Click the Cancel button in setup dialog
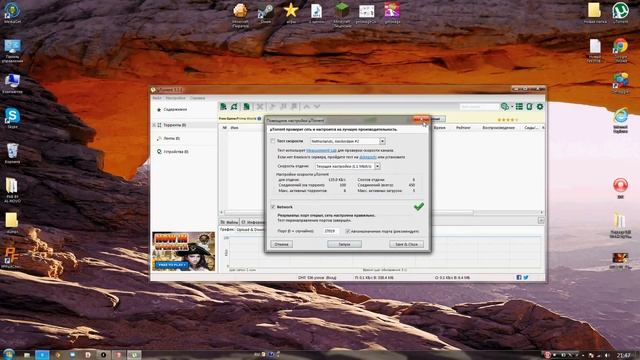This screenshot has height=360, width=640. (x=281, y=244)
